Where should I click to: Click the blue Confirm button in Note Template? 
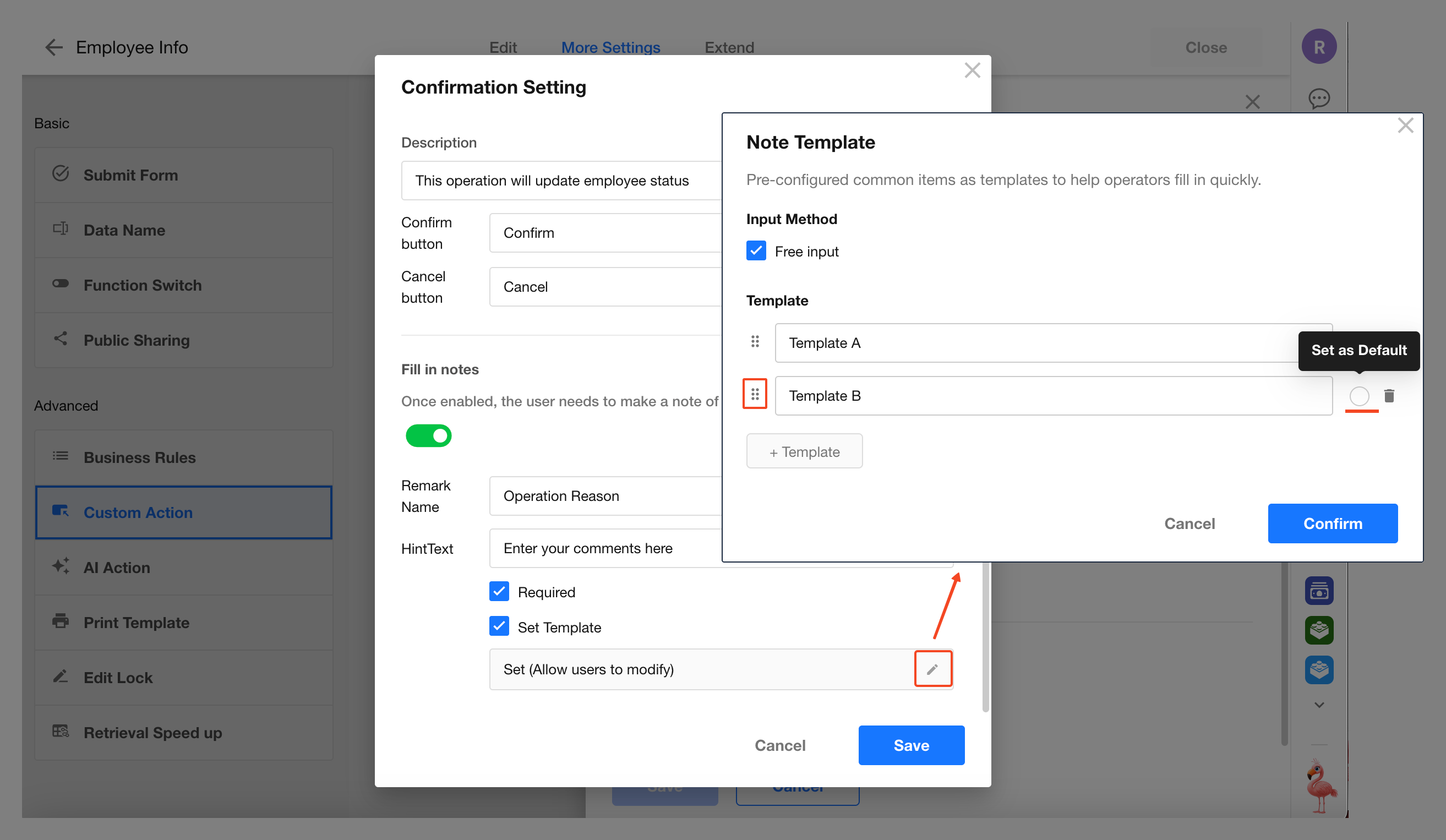tap(1333, 523)
